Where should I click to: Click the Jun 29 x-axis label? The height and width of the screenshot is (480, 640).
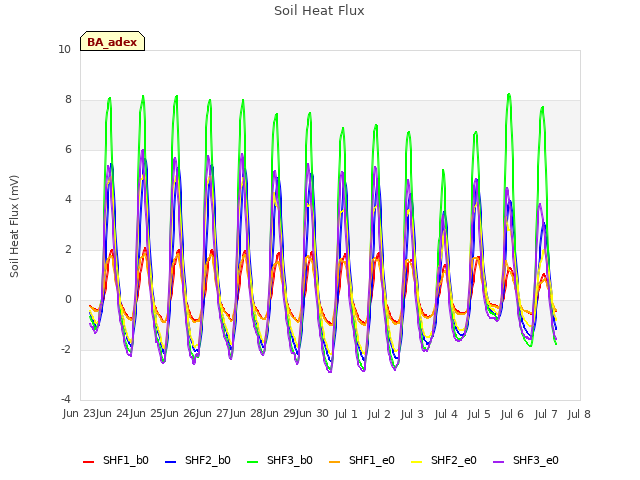(281, 414)
